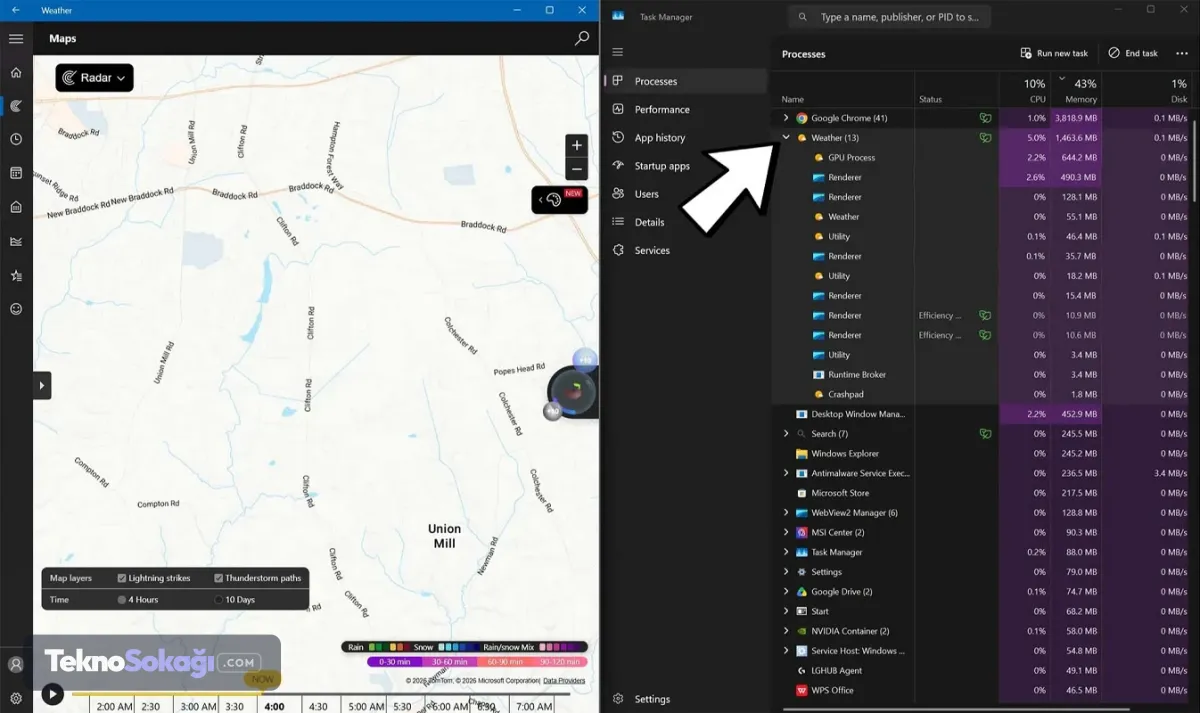The image size is (1200, 713).
Task: Open Task Manager hamburger navigation icon
Action: pos(617,52)
